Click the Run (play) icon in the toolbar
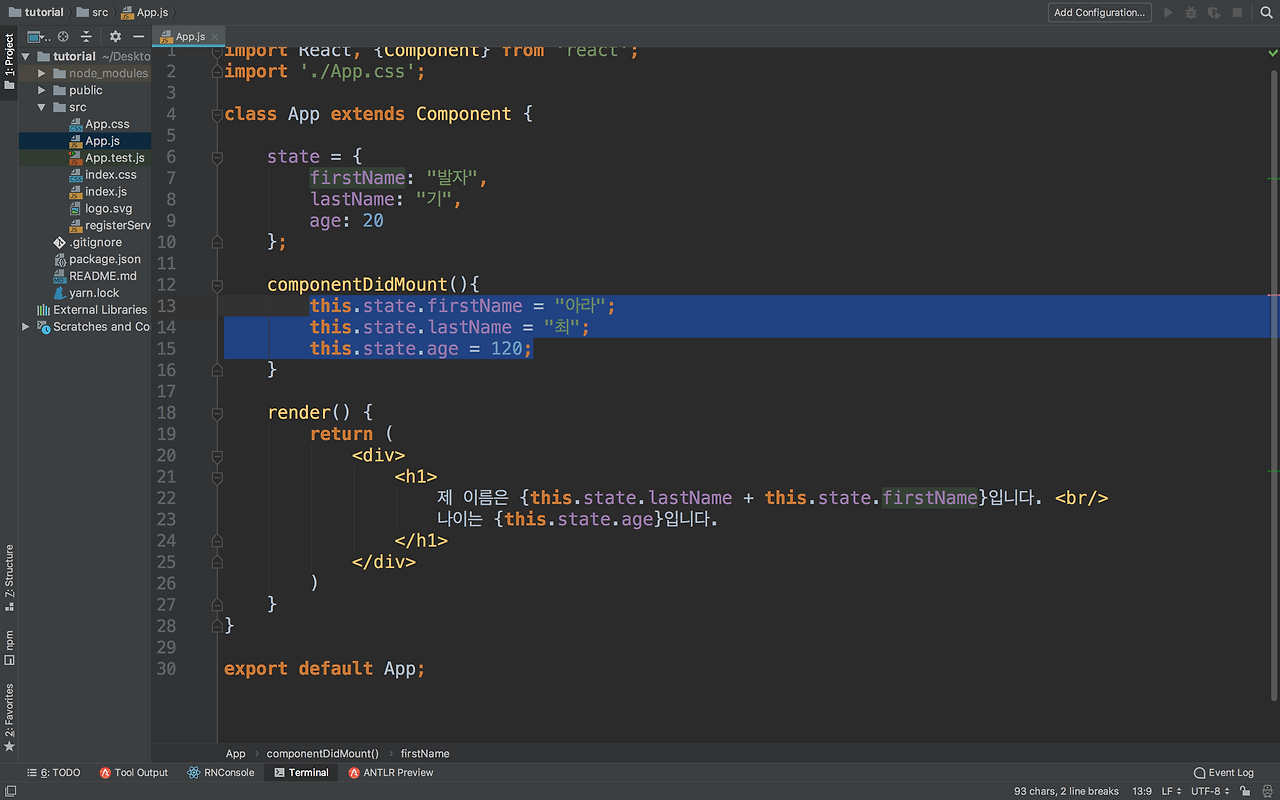This screenshot has height=800, width=1280. click(1168, 13)
